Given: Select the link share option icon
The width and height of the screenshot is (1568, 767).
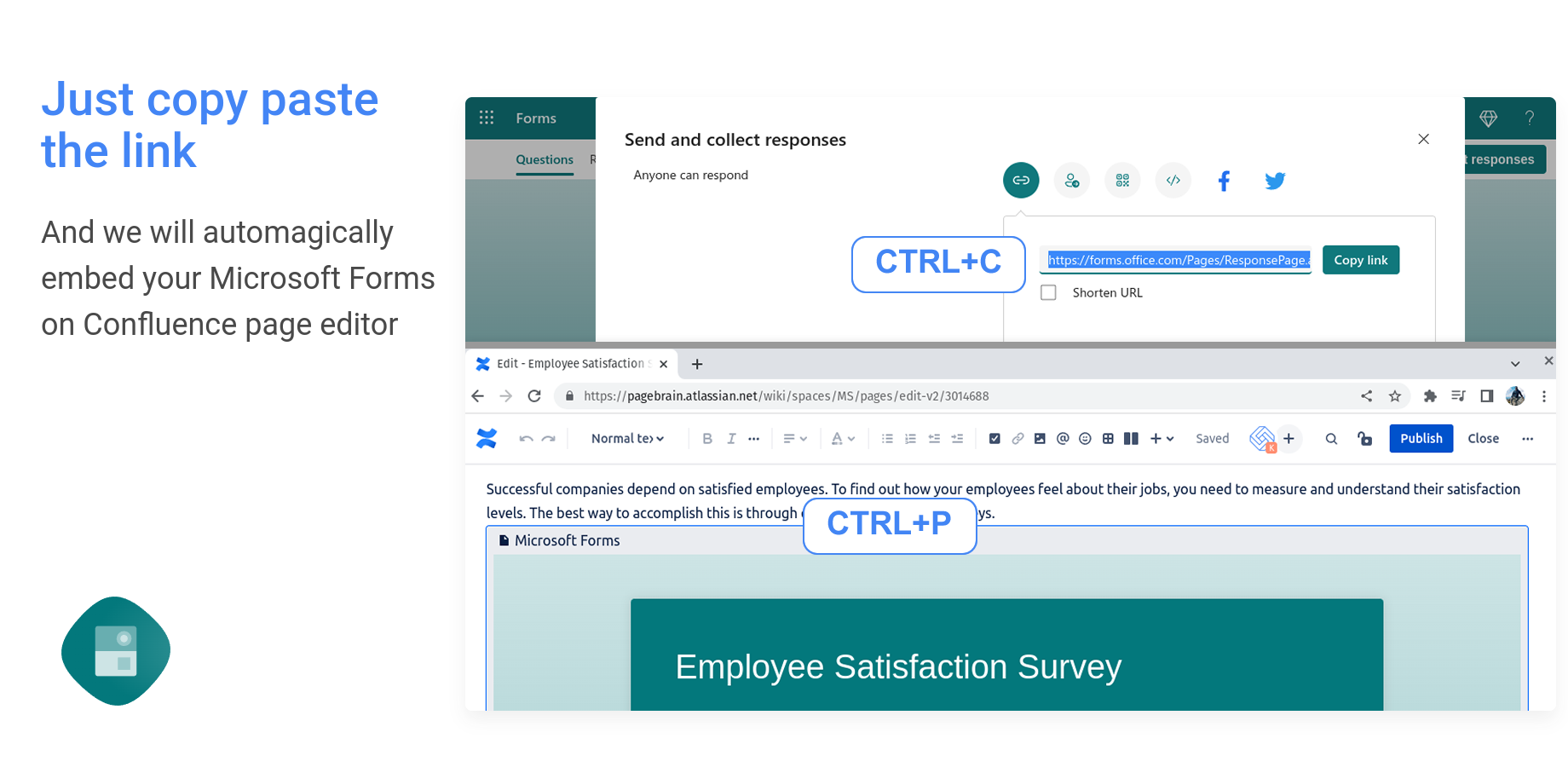Looking at the screenshot, I should tap(1021, 180).
